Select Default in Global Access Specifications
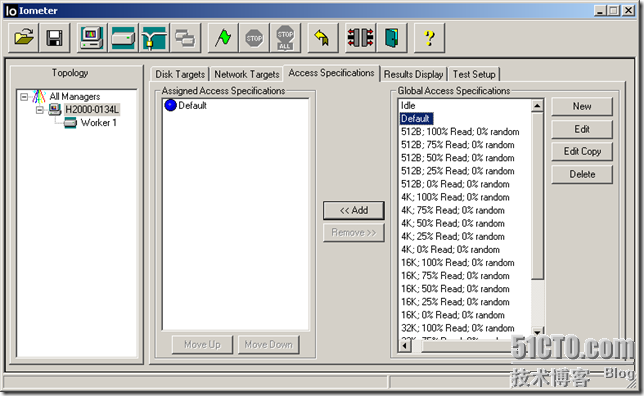This screenshot has height=396, width=644. click(x=416, y=119)
